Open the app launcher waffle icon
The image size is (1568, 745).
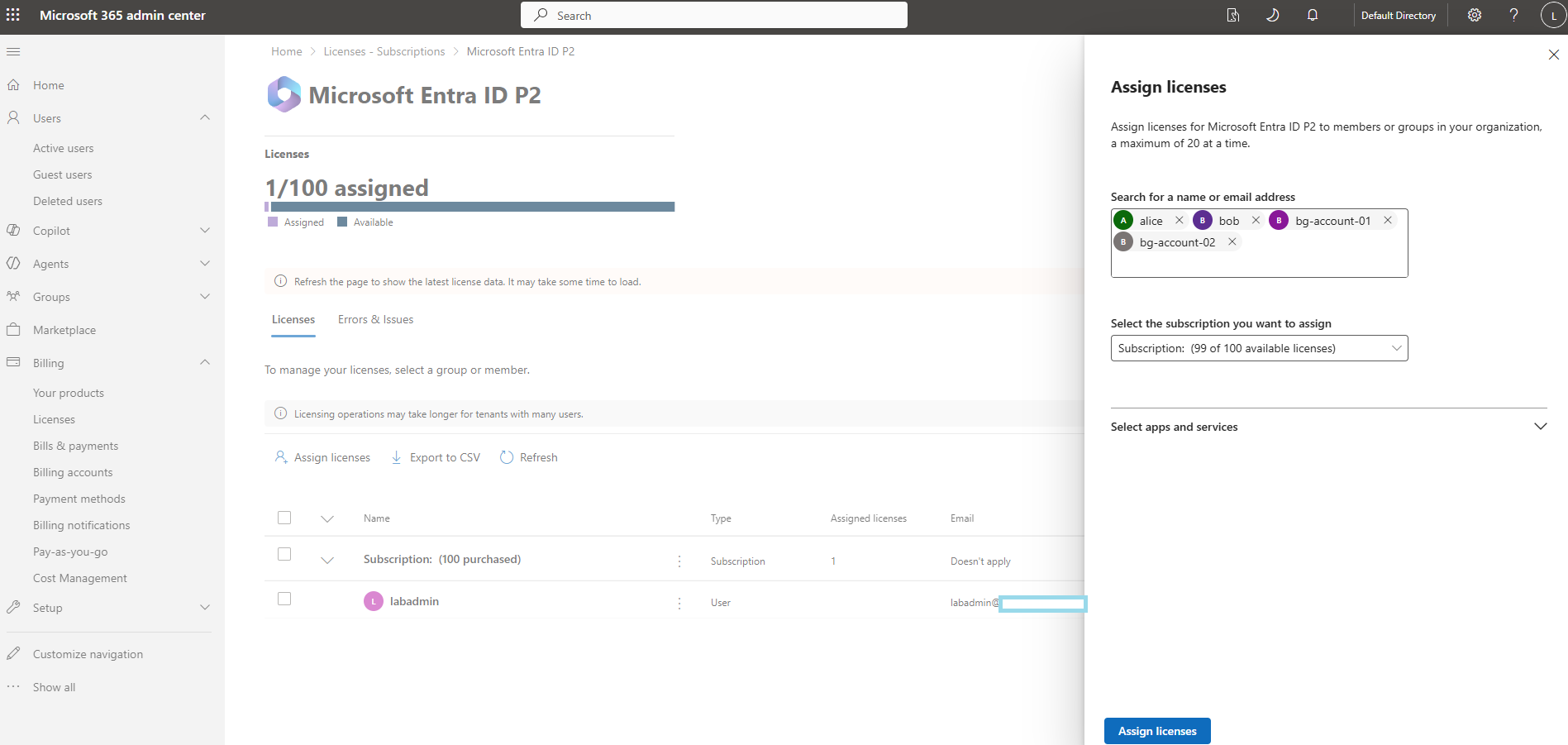pyautogui.click(x=13, y=15)
